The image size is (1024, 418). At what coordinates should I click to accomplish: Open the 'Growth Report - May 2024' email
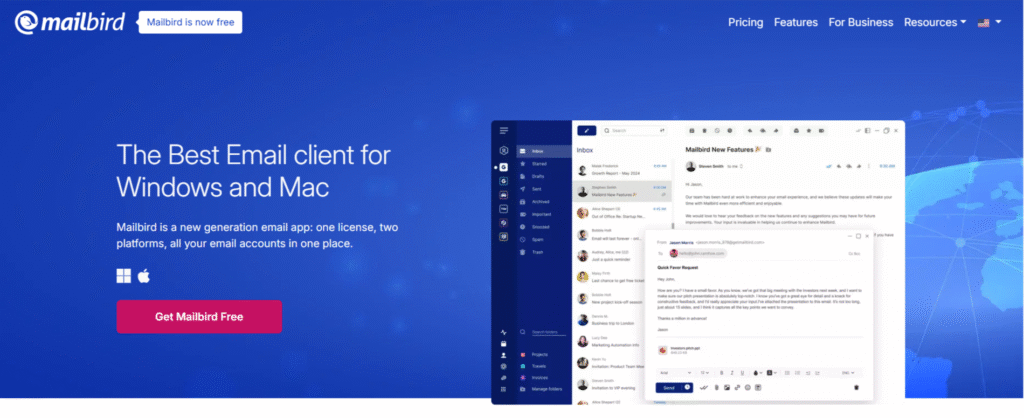point(622,170)
